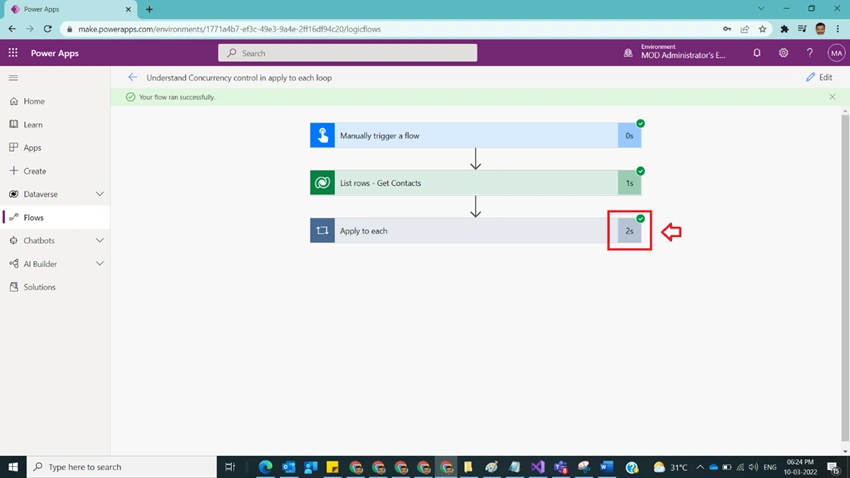This screenshot has width=850, height=478.
Task: Click the Power Apps header title
Action: tap(55, 53)
